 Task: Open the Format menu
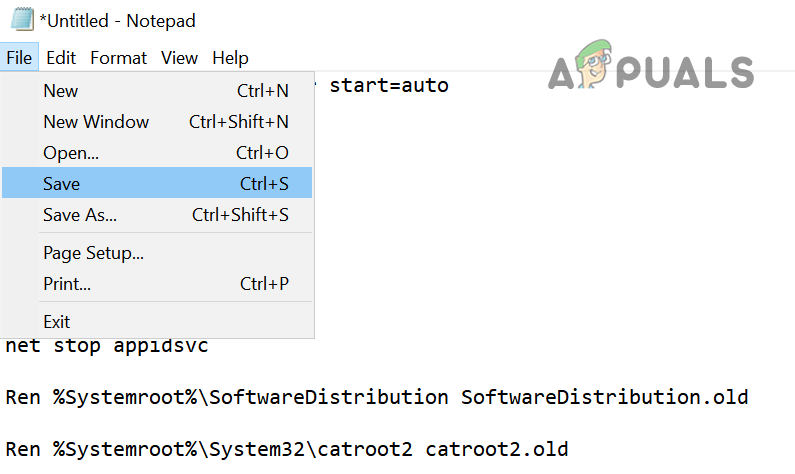pyautogui.click(x=119, y=58)
